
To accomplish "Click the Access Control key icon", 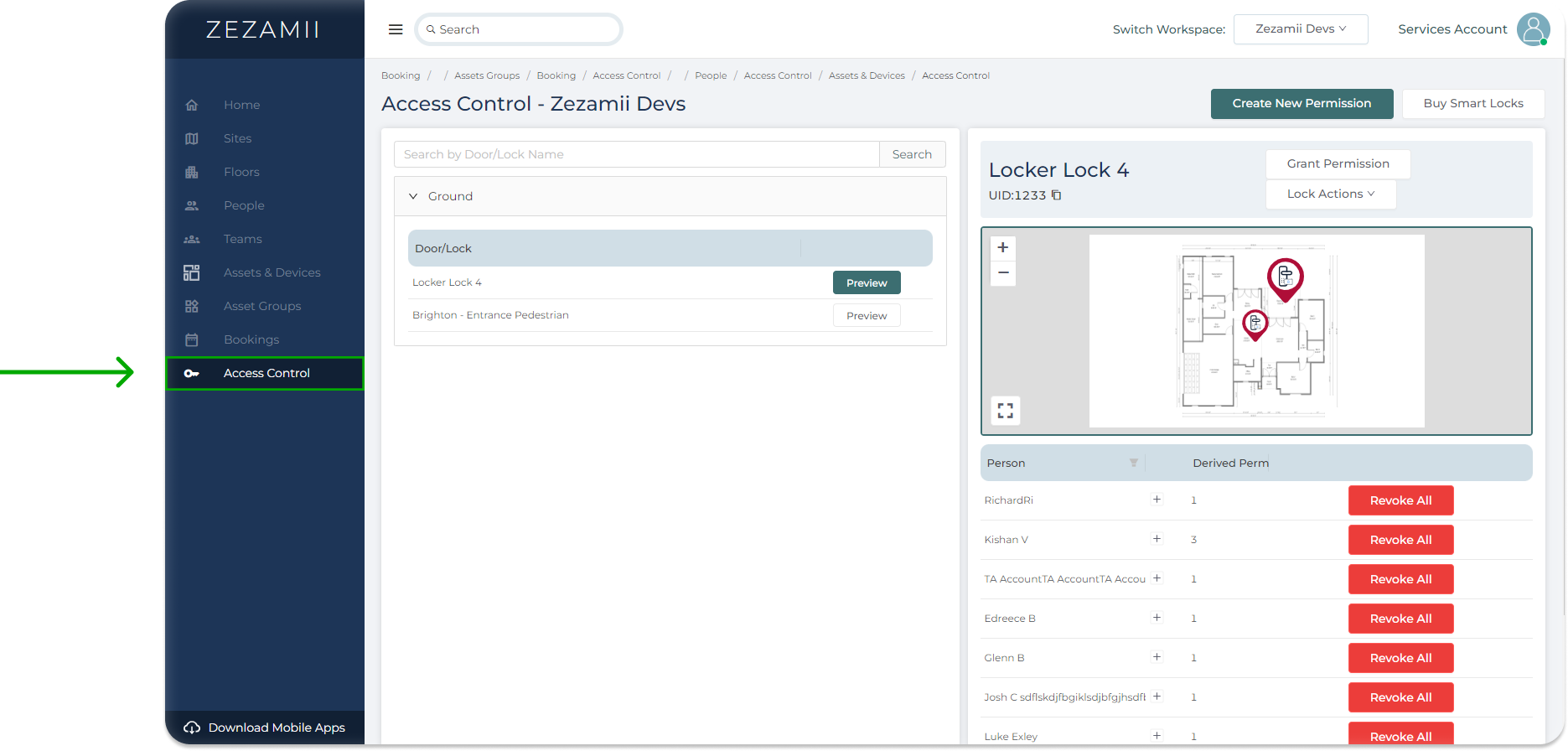I will pyautogui.click(x=192, y=373).
